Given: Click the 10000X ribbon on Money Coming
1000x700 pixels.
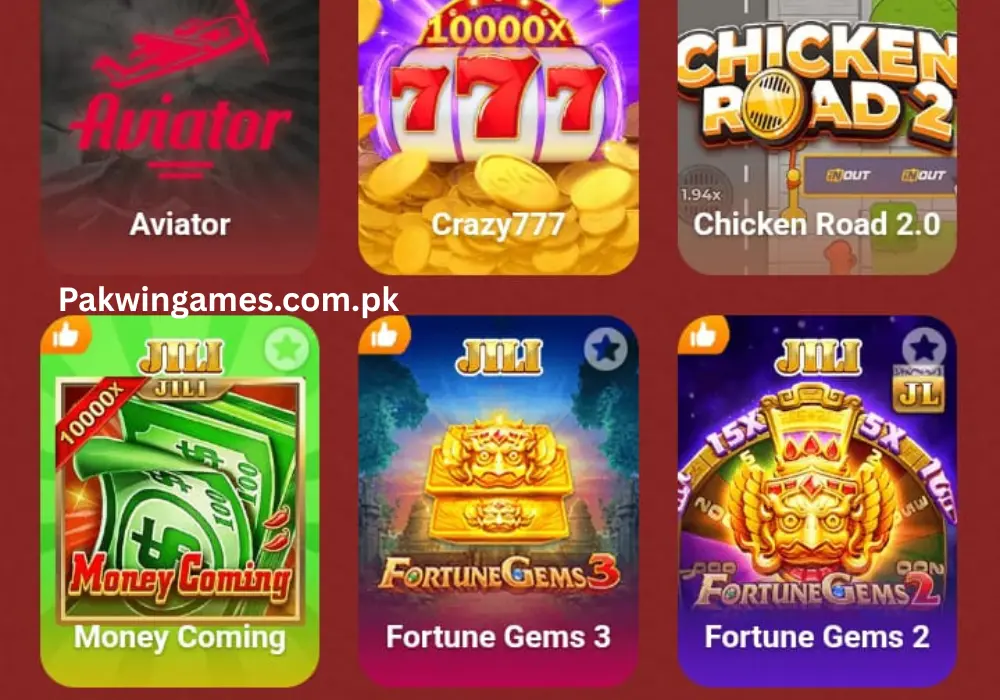Looking at the screenshot, I should [x=94, y=416].
